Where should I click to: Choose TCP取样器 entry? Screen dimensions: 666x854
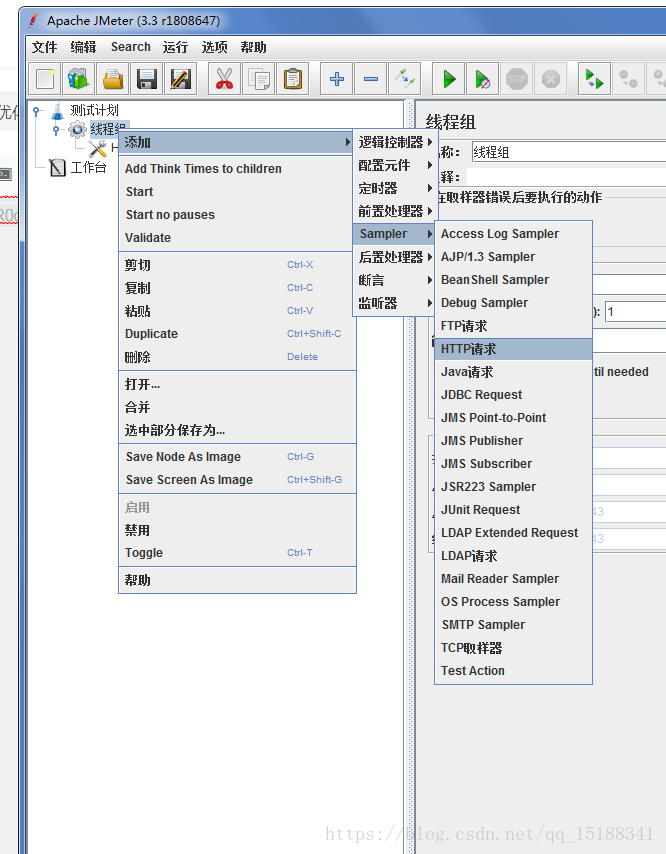pyautogui.click(x=514, y=648)
